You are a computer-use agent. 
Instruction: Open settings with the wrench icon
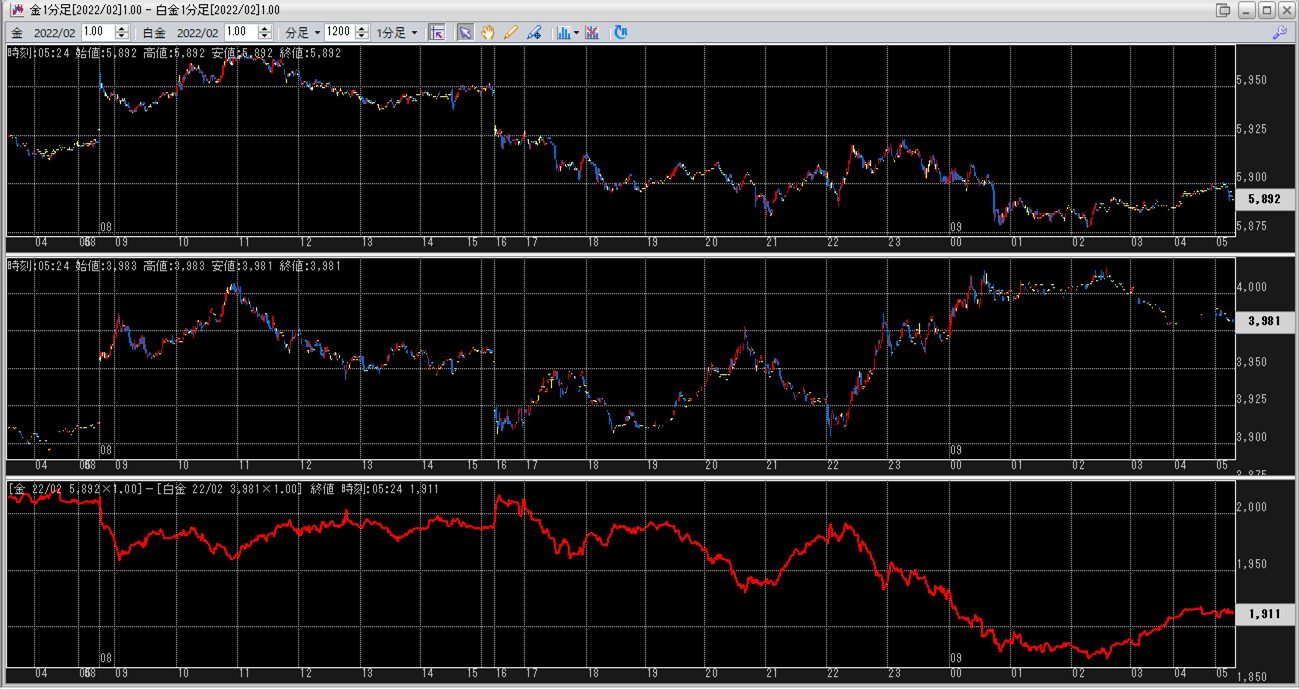[1279, 32]
